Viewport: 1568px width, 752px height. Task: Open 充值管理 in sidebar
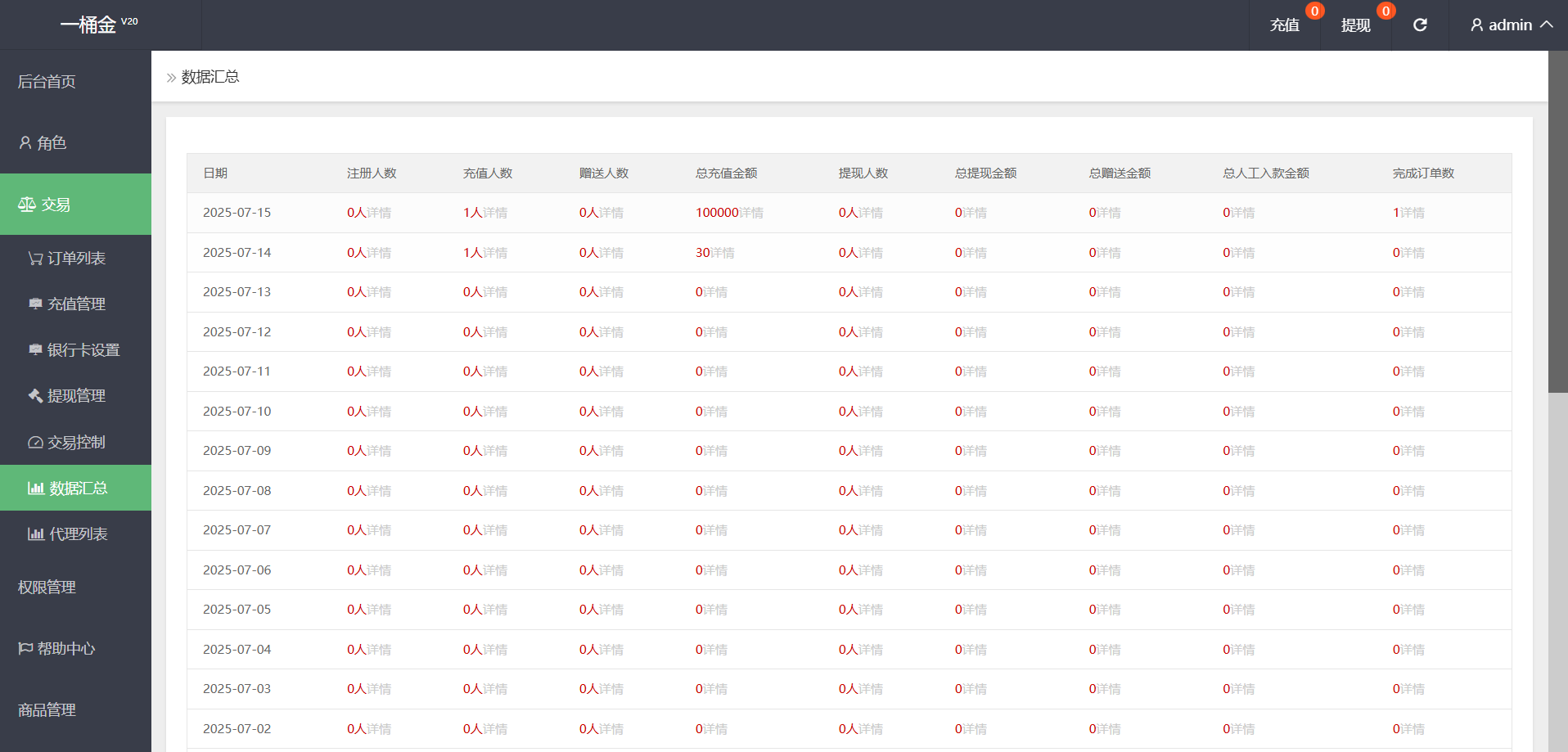coord(75,304)
